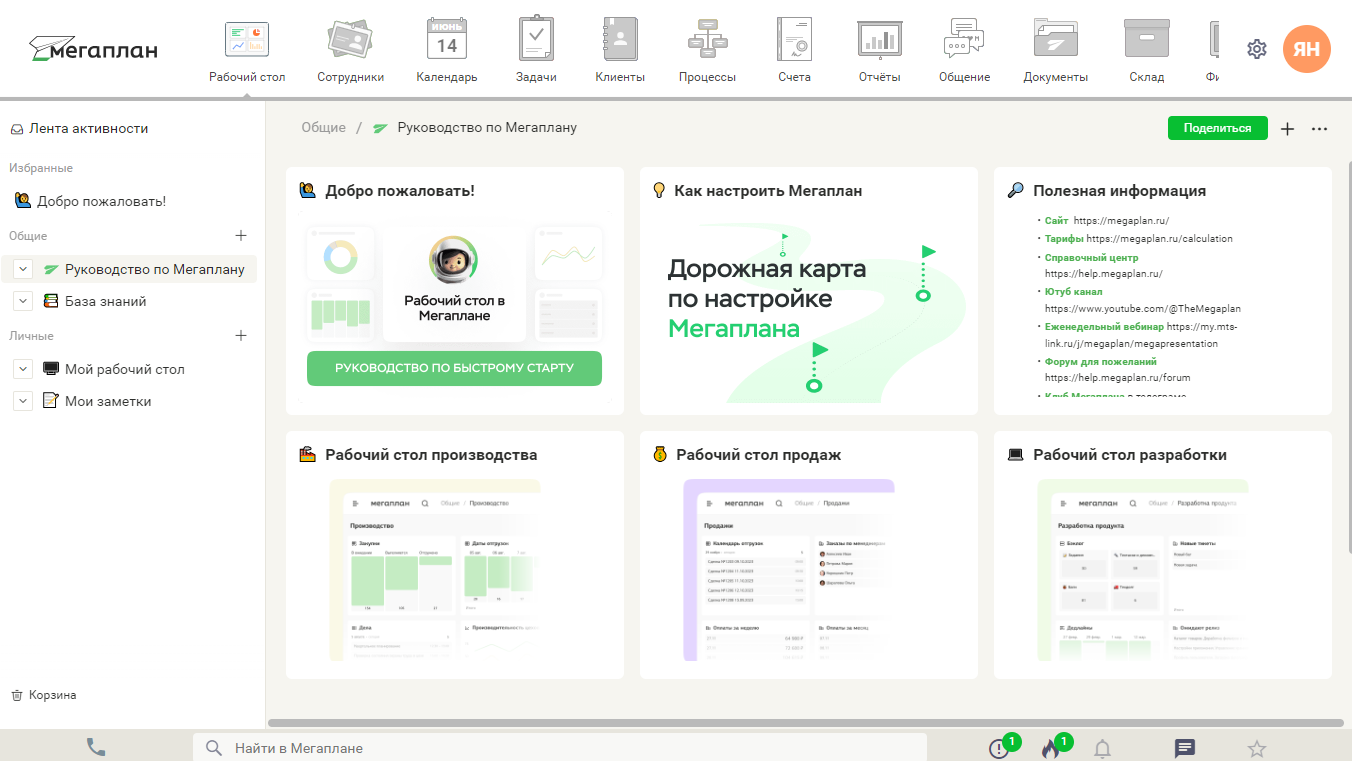Open the Отчёты module icon
The height and width of the screenshot is (761, 1352).
(880, 40)
